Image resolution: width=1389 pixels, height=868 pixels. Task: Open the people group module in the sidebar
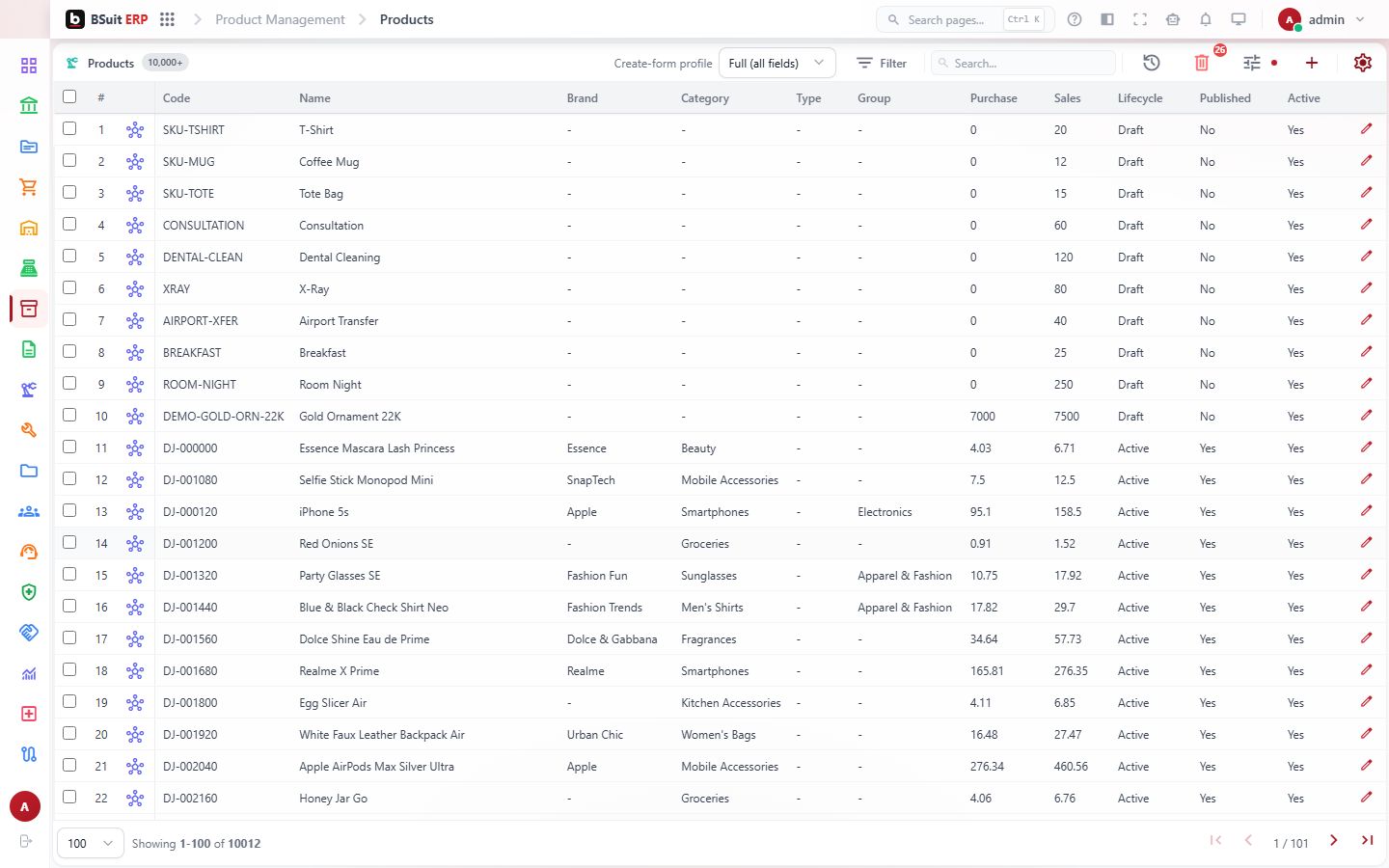pos(29,511)
